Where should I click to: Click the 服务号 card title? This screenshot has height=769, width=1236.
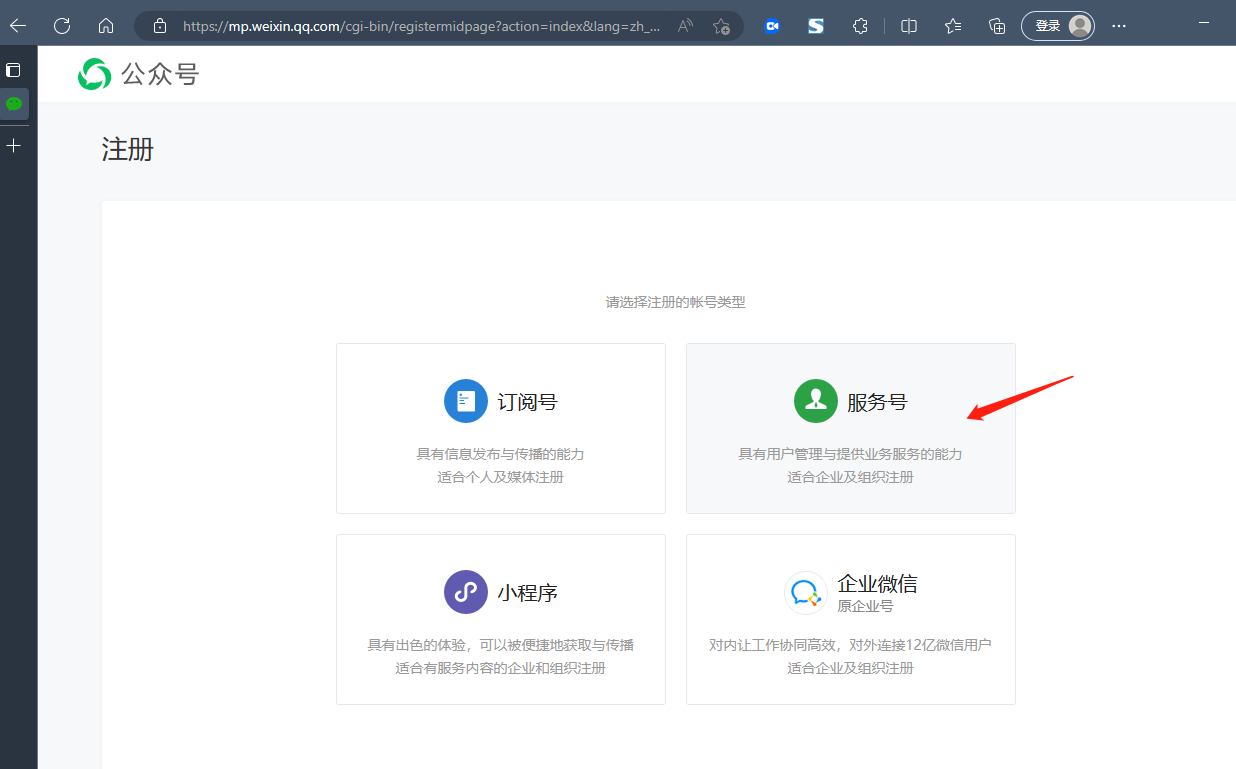pos(877,402)
